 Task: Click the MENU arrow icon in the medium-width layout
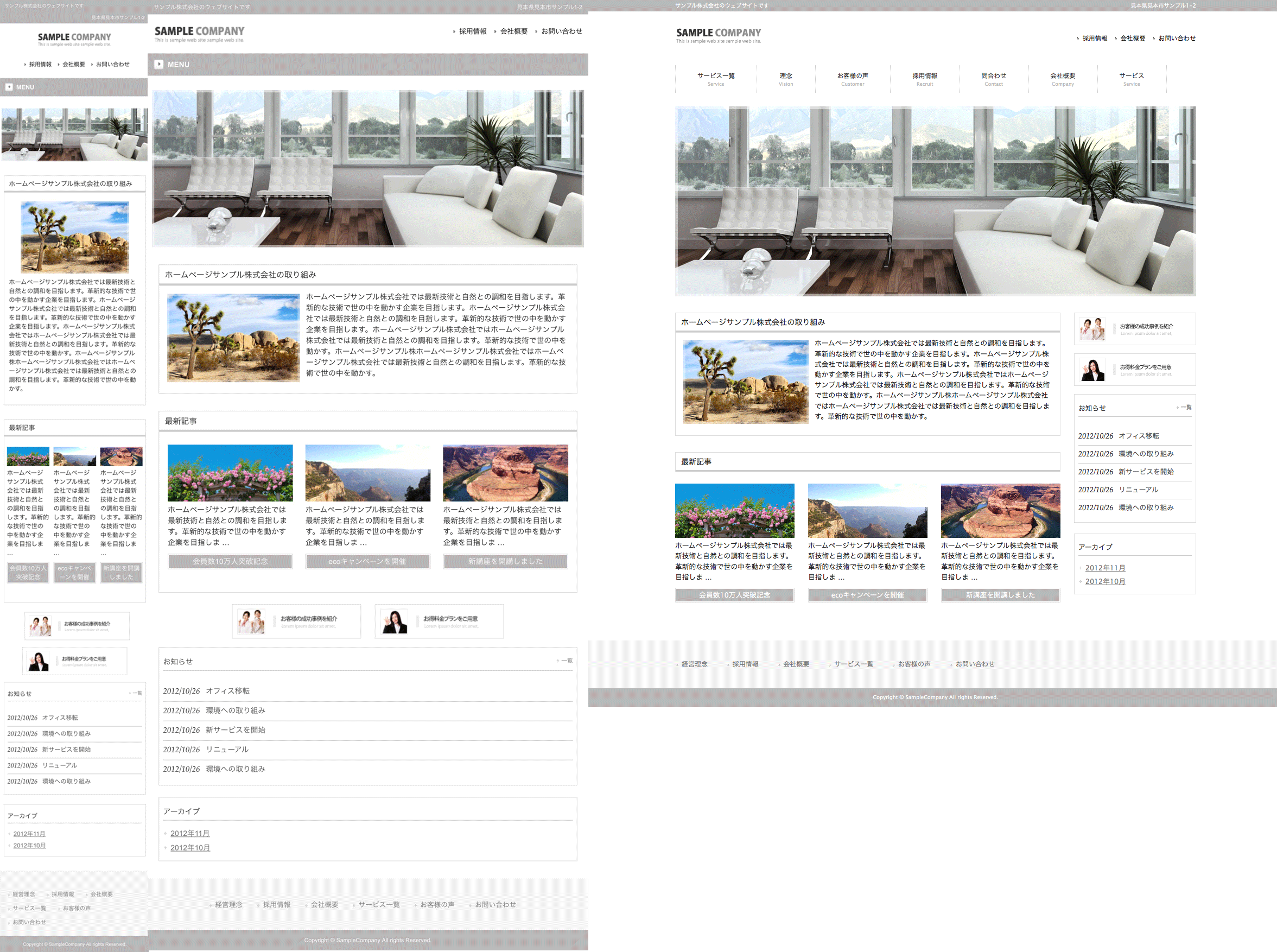pyautogui.click(x=159, y=65)
